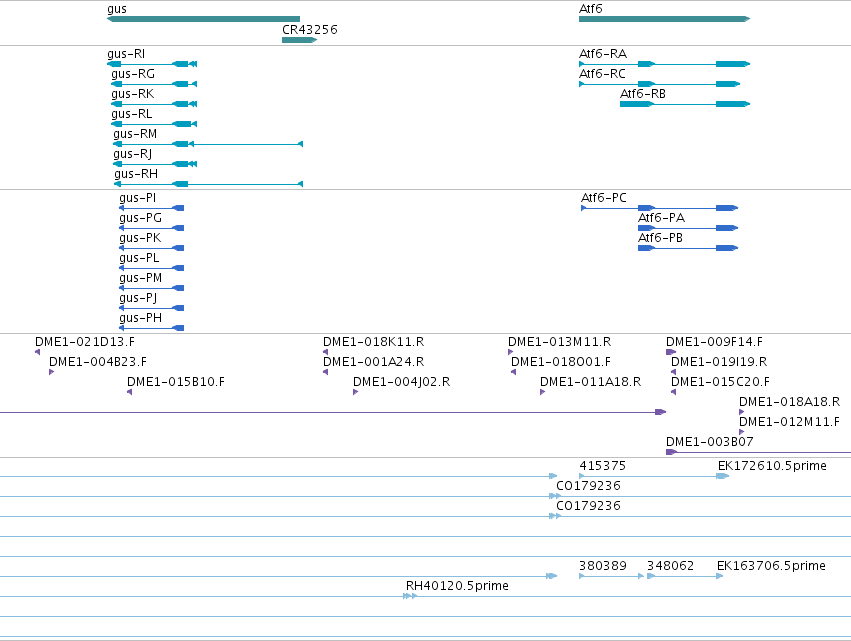Viewport: 851px width, 641px height.
Task: Select the DME1-012M11.F marker
Action: (x=741, y=432)
